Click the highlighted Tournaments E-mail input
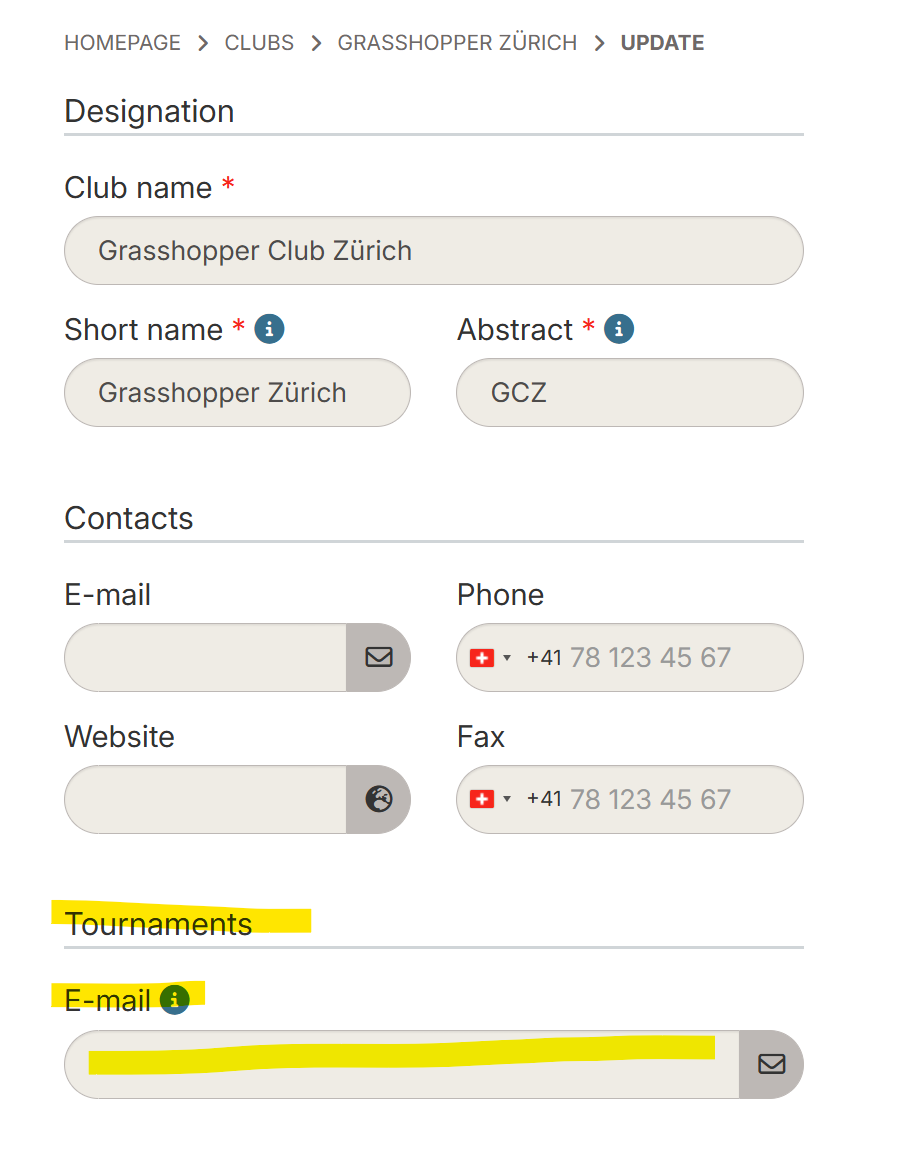This screenshot has width=906, height=1150. point(400,1064)
